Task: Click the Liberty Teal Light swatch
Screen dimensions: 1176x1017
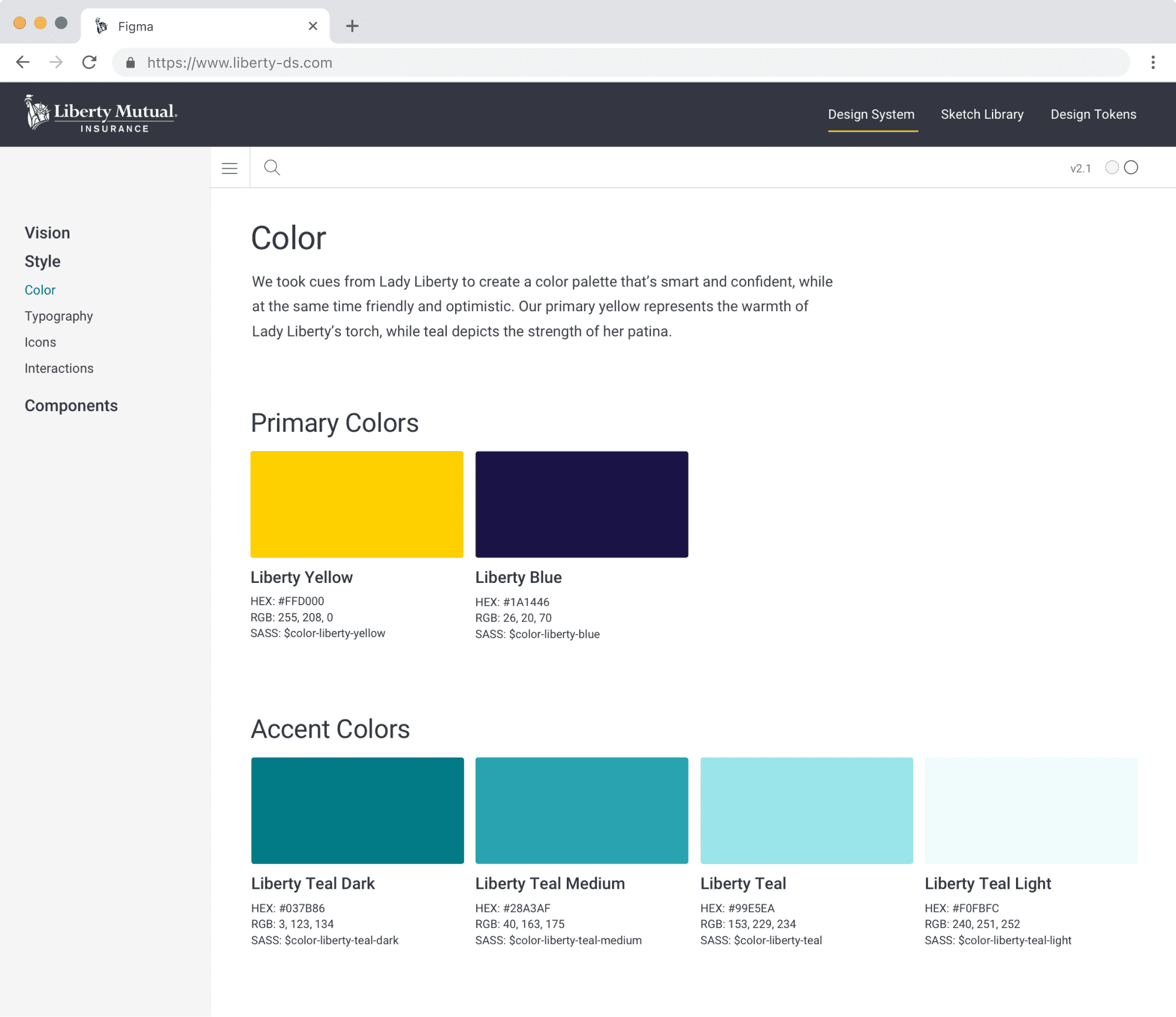Action: 1031,811
